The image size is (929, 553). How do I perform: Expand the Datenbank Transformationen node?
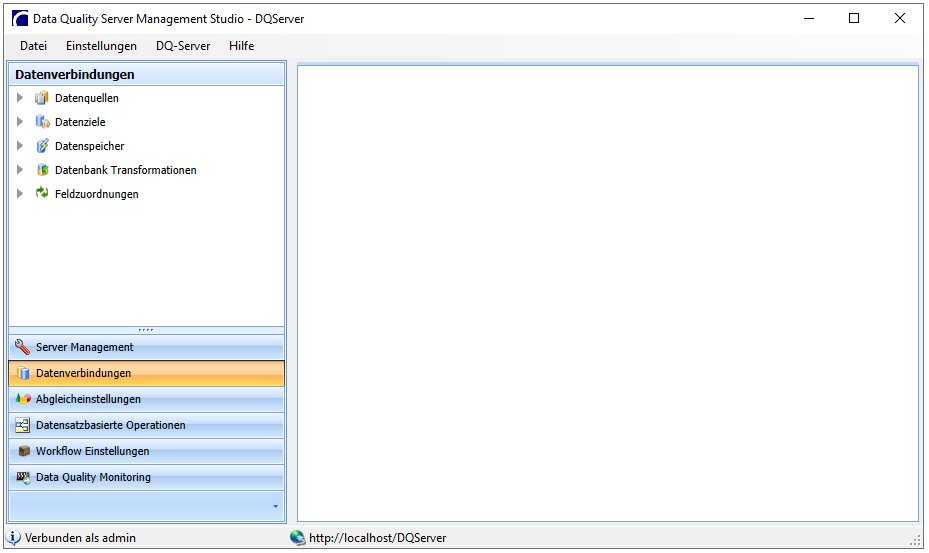[20, 170]
